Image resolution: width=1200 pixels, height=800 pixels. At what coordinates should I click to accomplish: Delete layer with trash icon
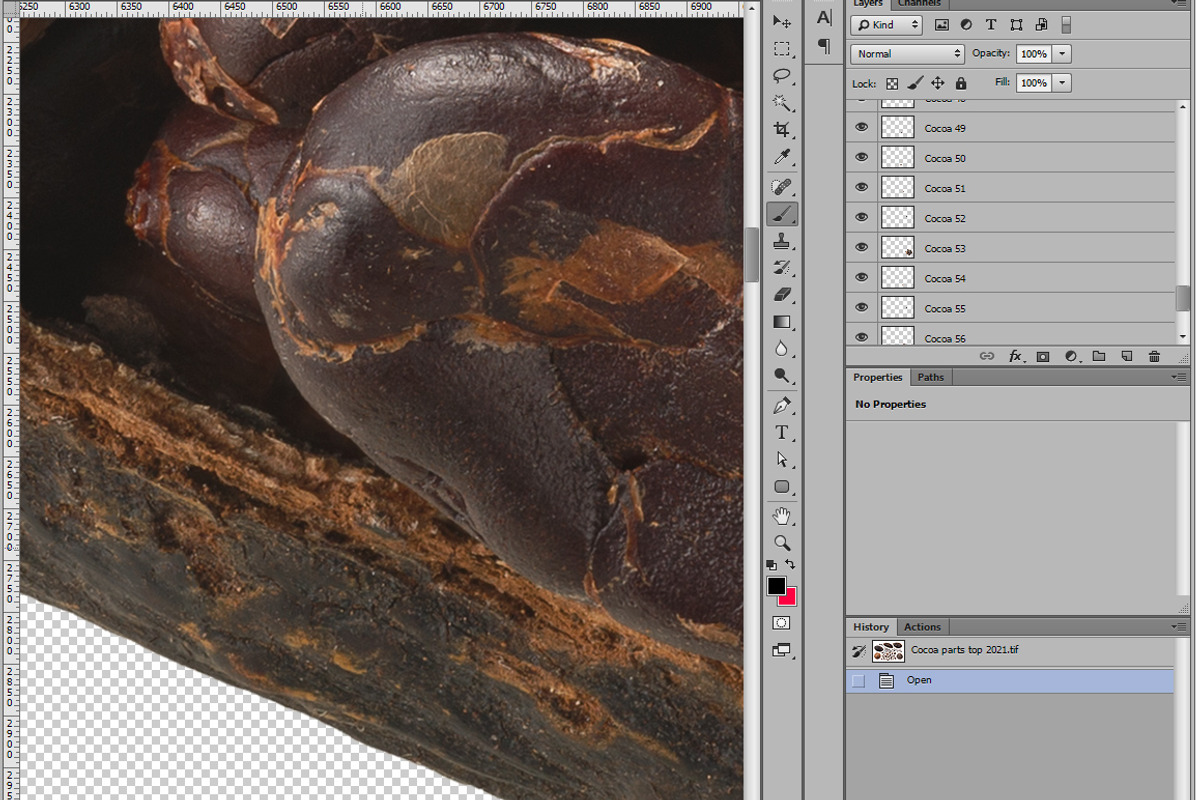pyautogui.click(x=1154, y=356)
